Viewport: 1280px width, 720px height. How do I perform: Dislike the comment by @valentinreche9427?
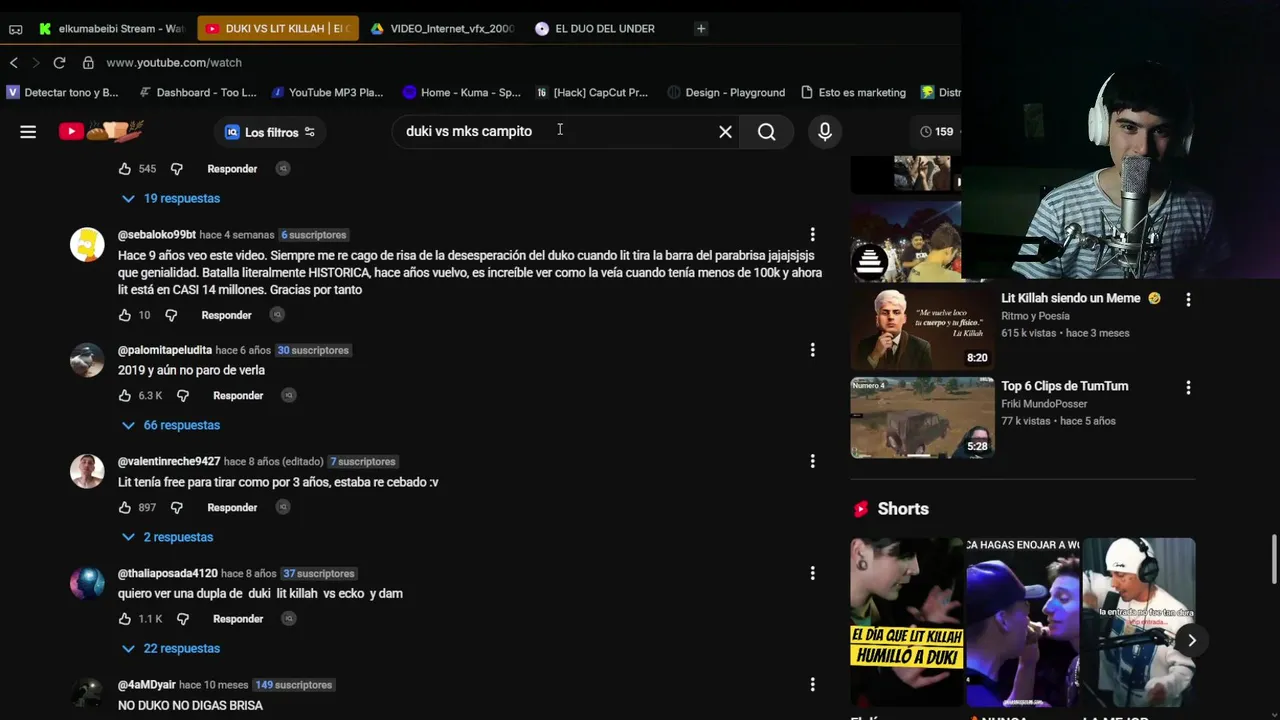tap(177, 508)
